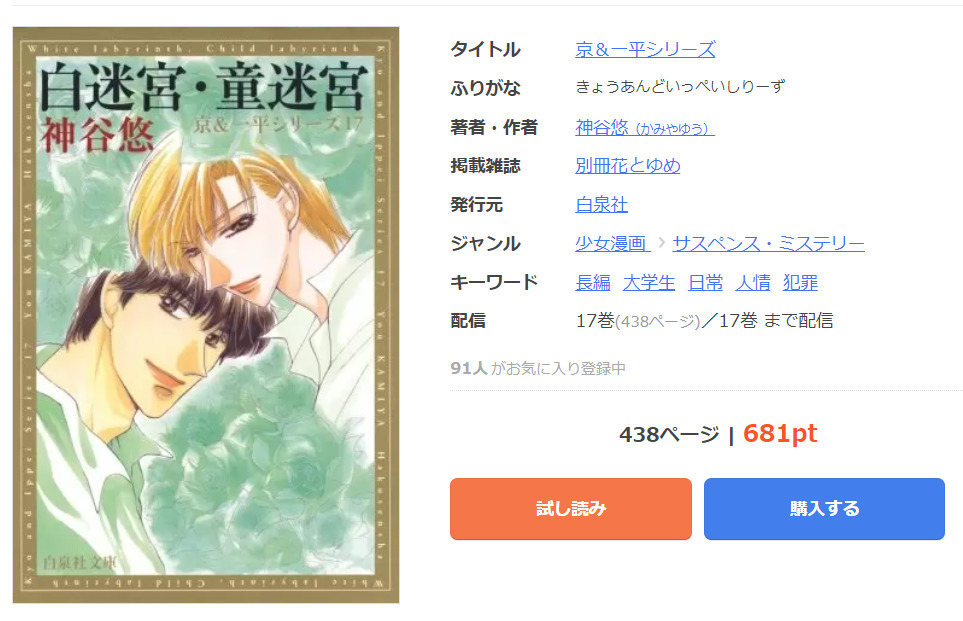Image resolution: width=963 pixels, height=621 pixels.
Task: Click the chevron between genre links
Action: 661,243
